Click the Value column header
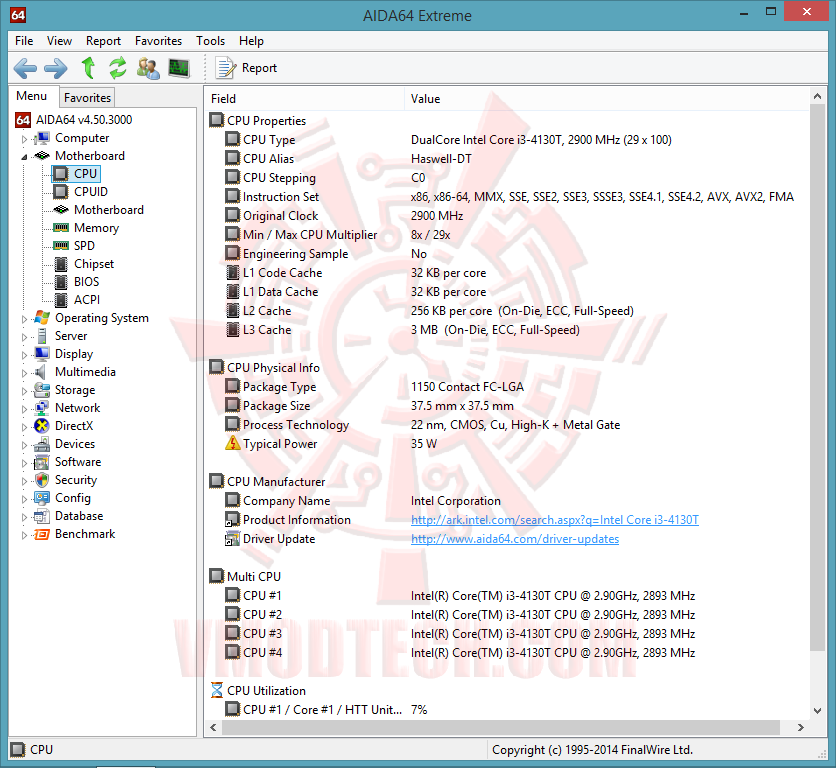The height and width of the screenshot is (768, 836). [607, 99]
